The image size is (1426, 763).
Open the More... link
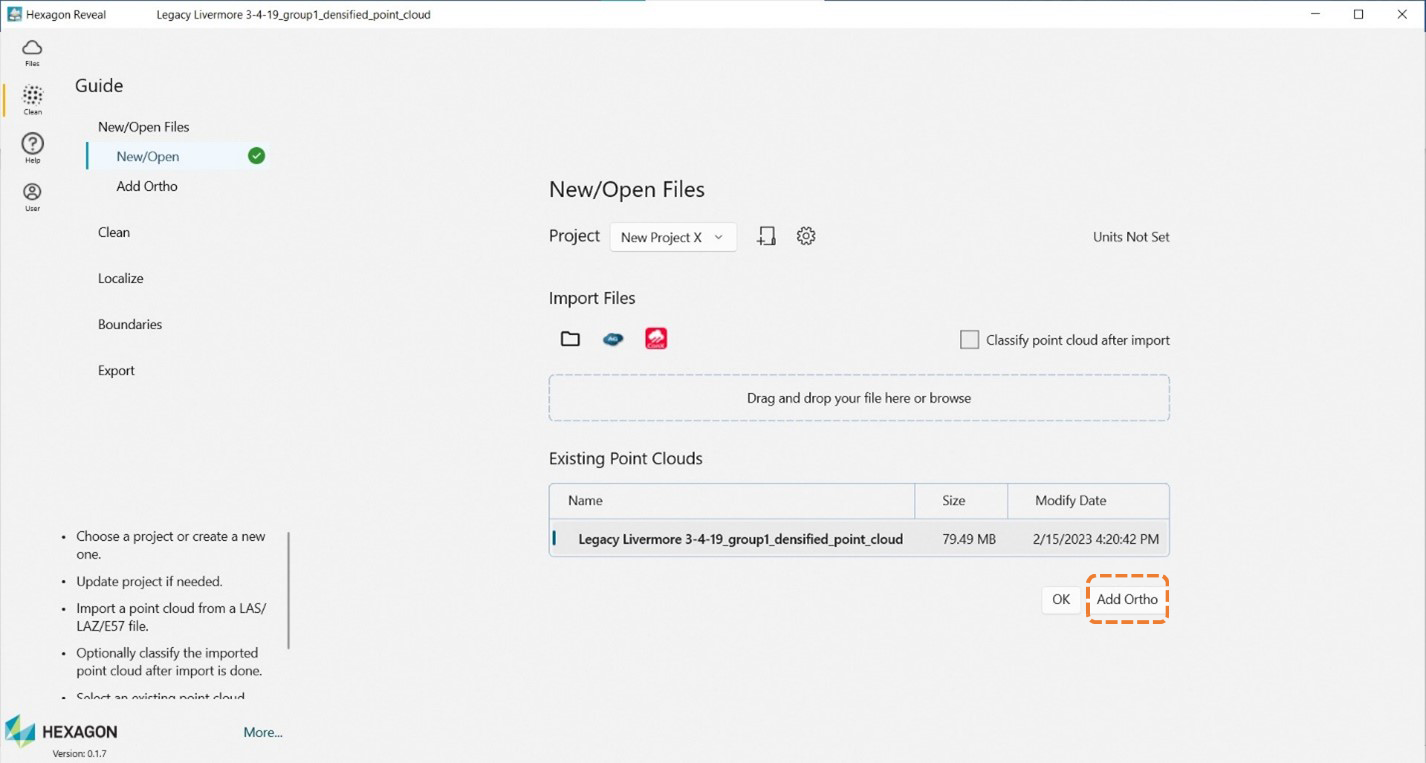pyautogui.click(x=263, y=732)
